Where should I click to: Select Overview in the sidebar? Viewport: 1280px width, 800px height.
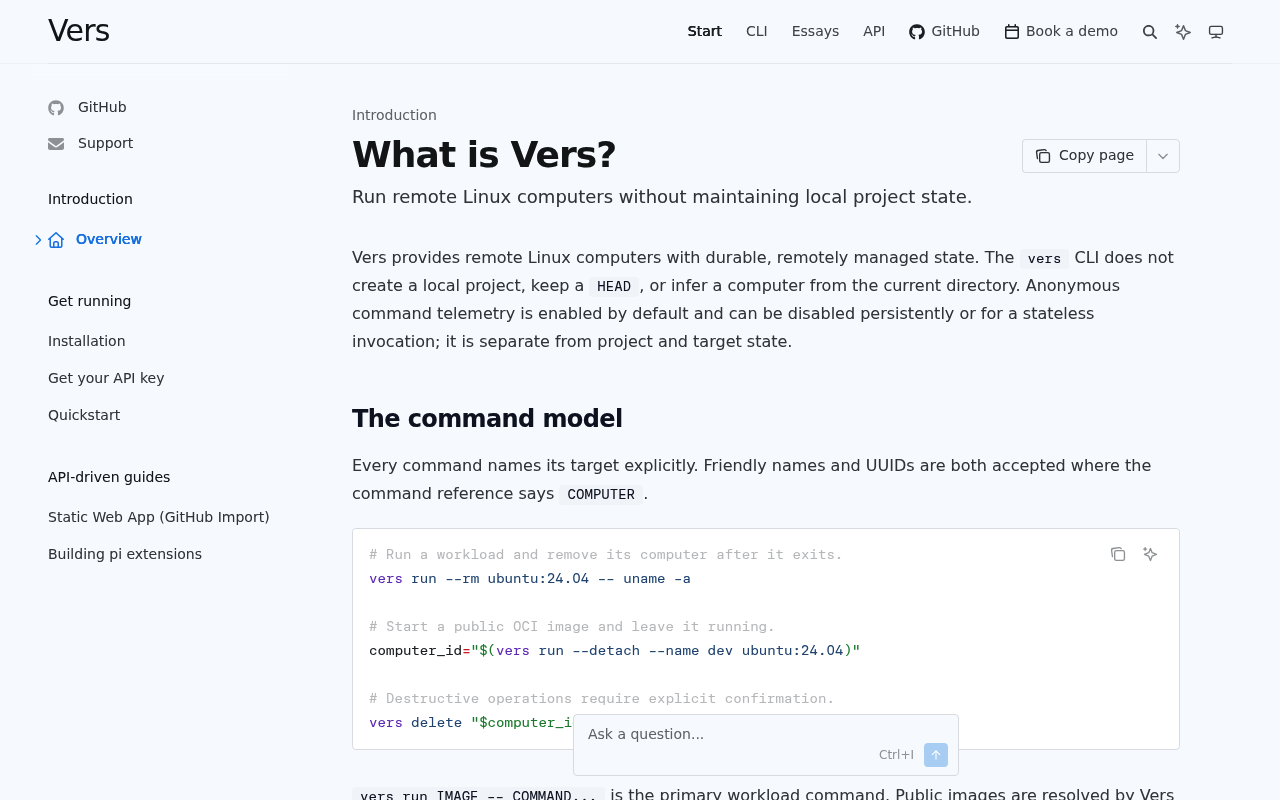109,239
